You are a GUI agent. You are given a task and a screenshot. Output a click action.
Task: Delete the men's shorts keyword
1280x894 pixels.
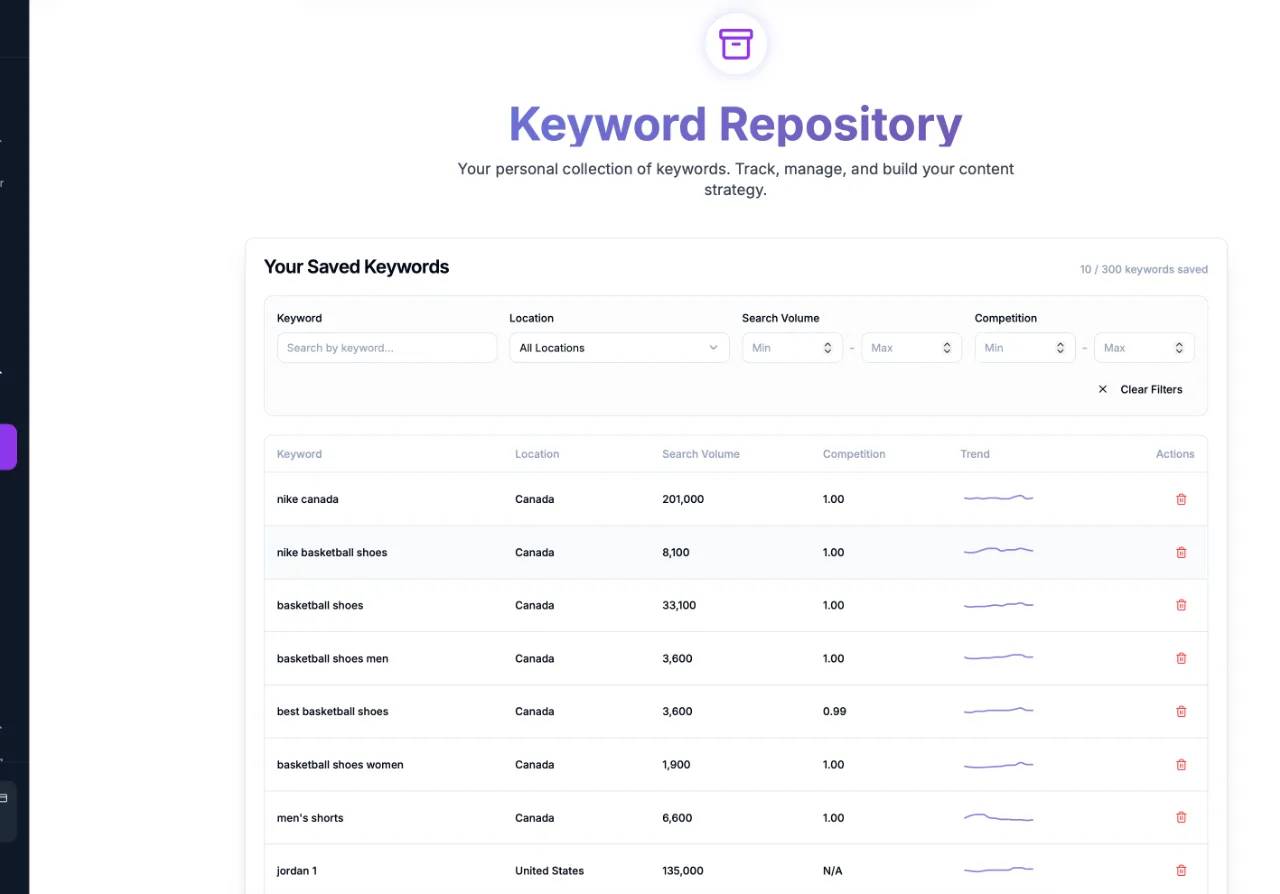tap(1181, 817)
